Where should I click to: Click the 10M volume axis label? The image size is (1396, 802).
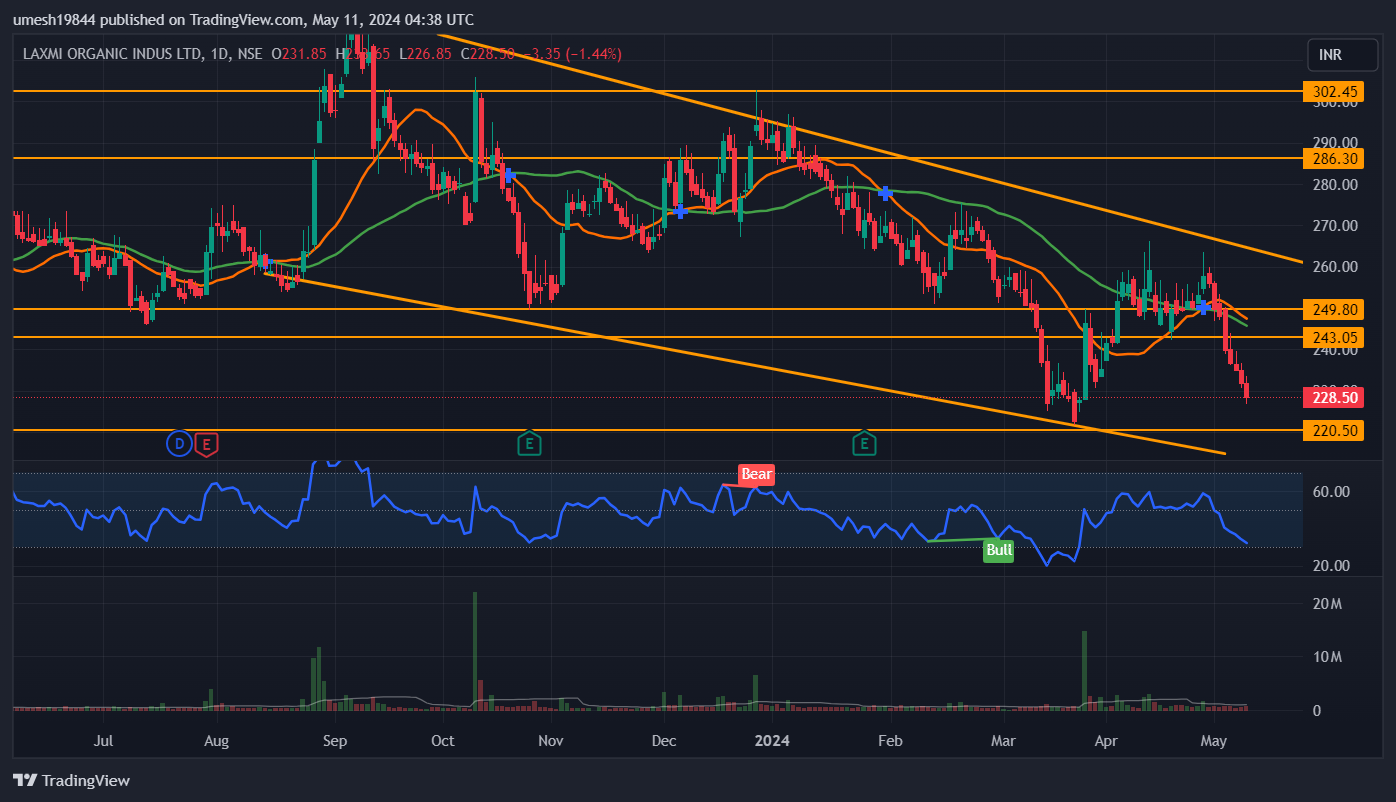click(1329, 657)
